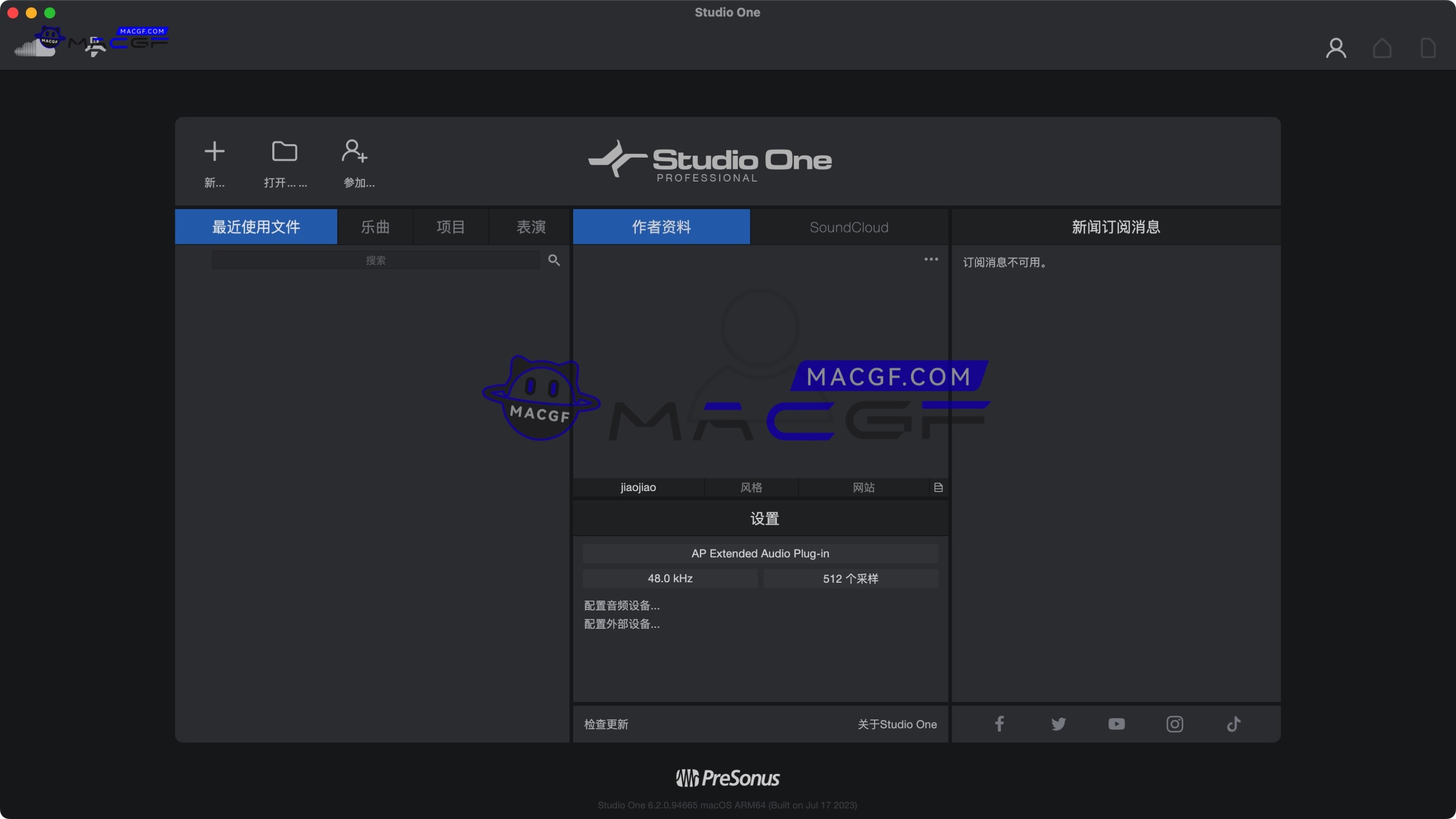Open the 512 个采样 buffer size selector

pos(851,578)
